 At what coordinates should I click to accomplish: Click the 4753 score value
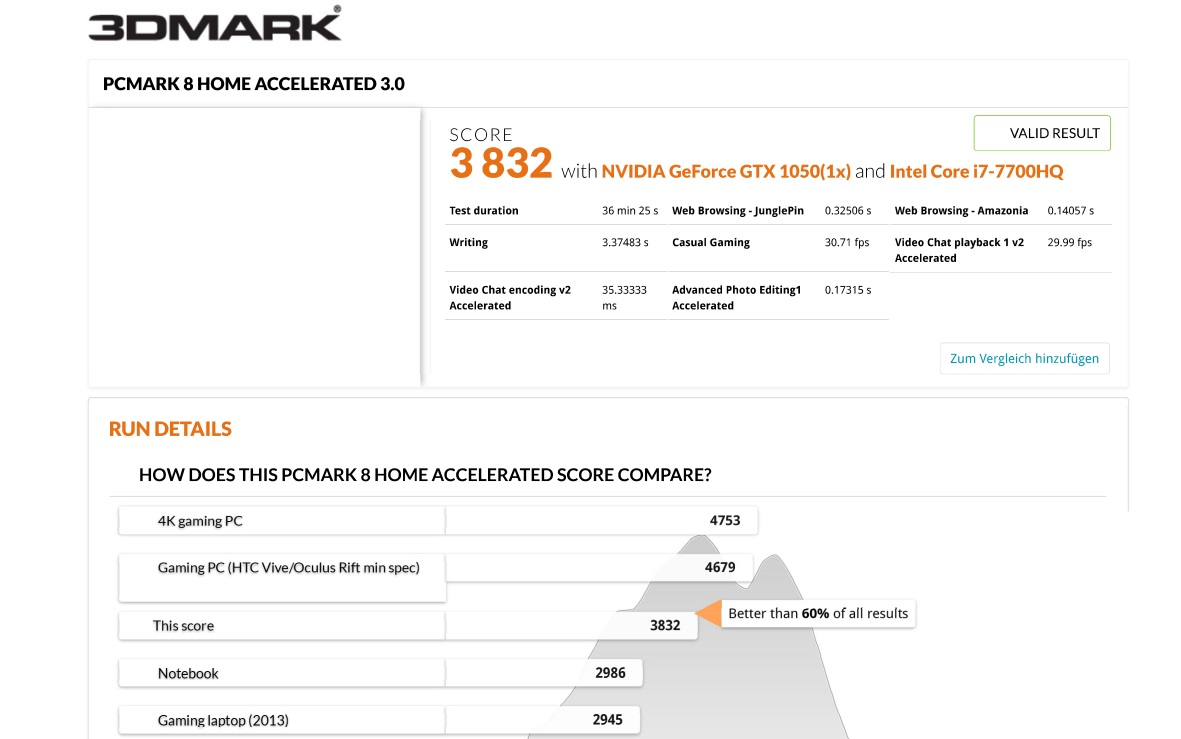click(725, 521)
